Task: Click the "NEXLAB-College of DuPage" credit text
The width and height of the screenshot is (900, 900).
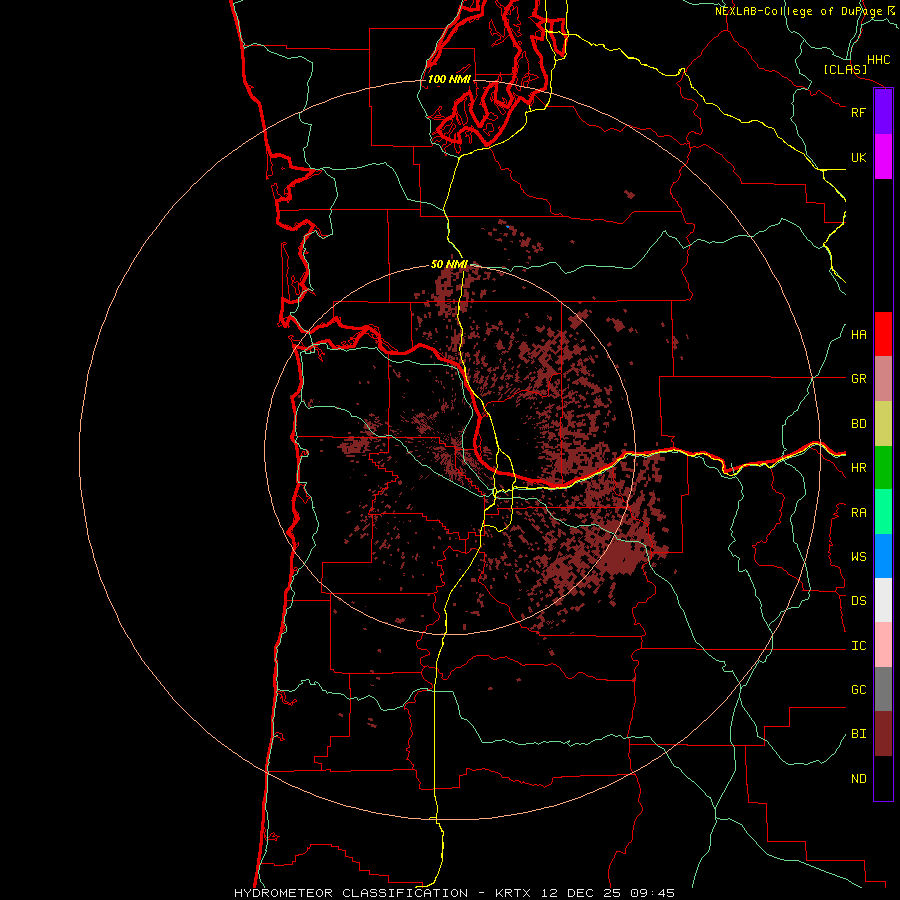Action: coord(798,11)
